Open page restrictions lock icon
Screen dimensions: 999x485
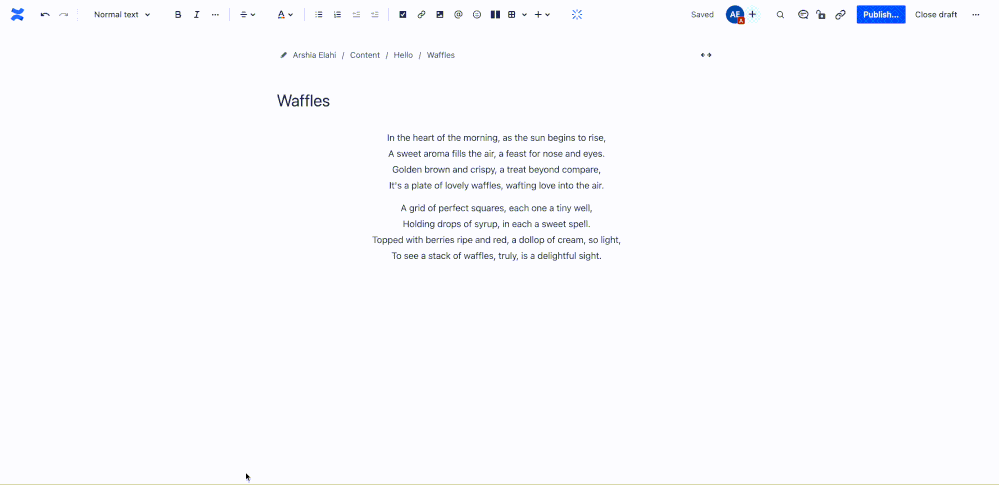click(x=821, y=15)
